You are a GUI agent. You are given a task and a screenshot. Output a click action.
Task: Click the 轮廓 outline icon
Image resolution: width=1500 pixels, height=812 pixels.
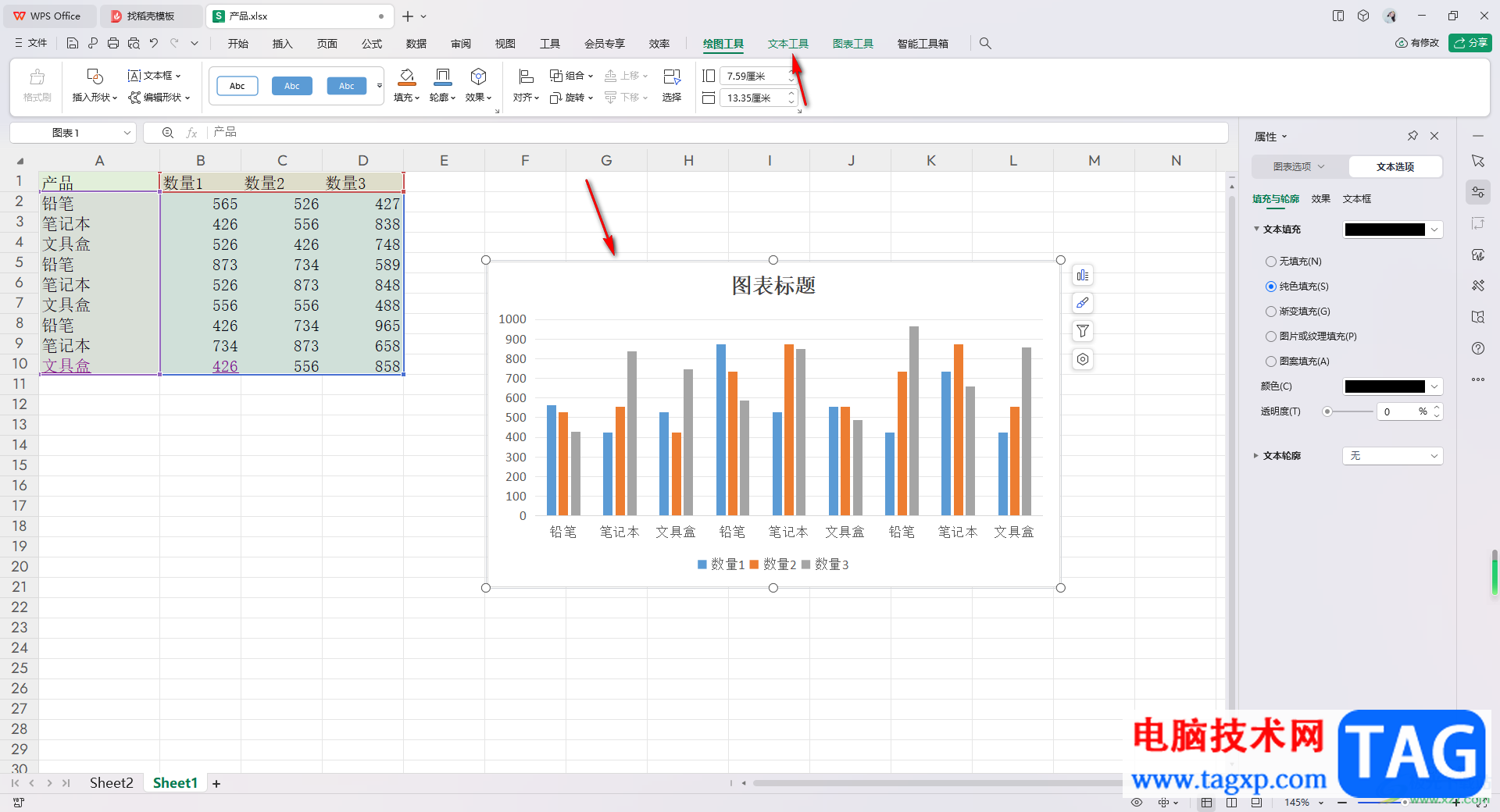[442, 77]
